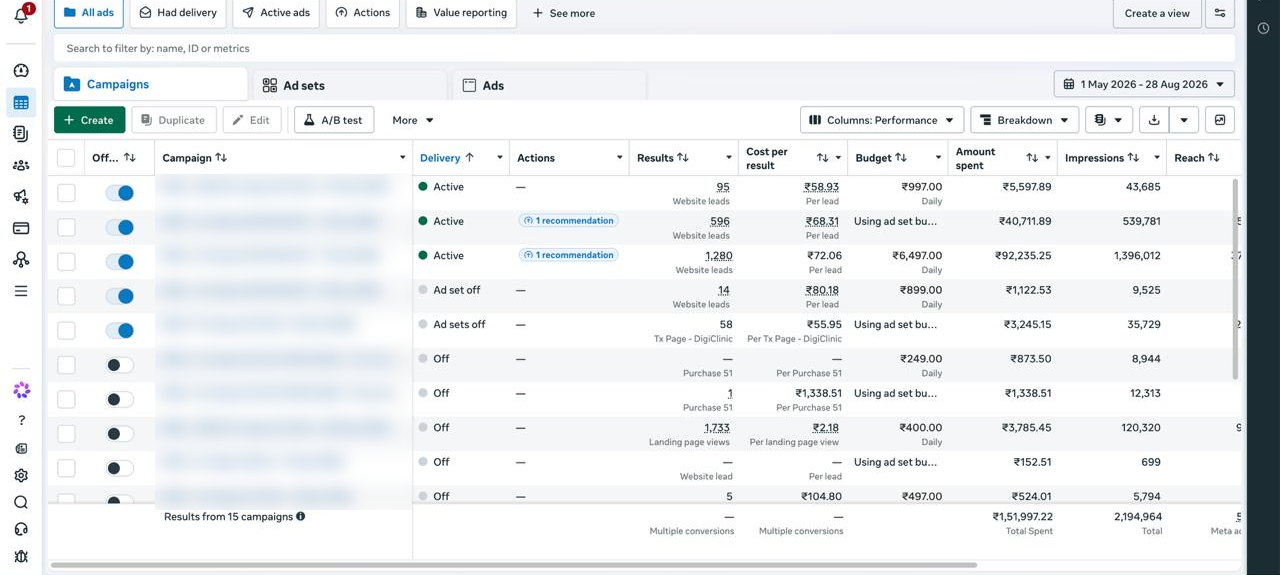Open the charts panel icon
Viewport: 1280px width, 575px height.
[1220, 120]
